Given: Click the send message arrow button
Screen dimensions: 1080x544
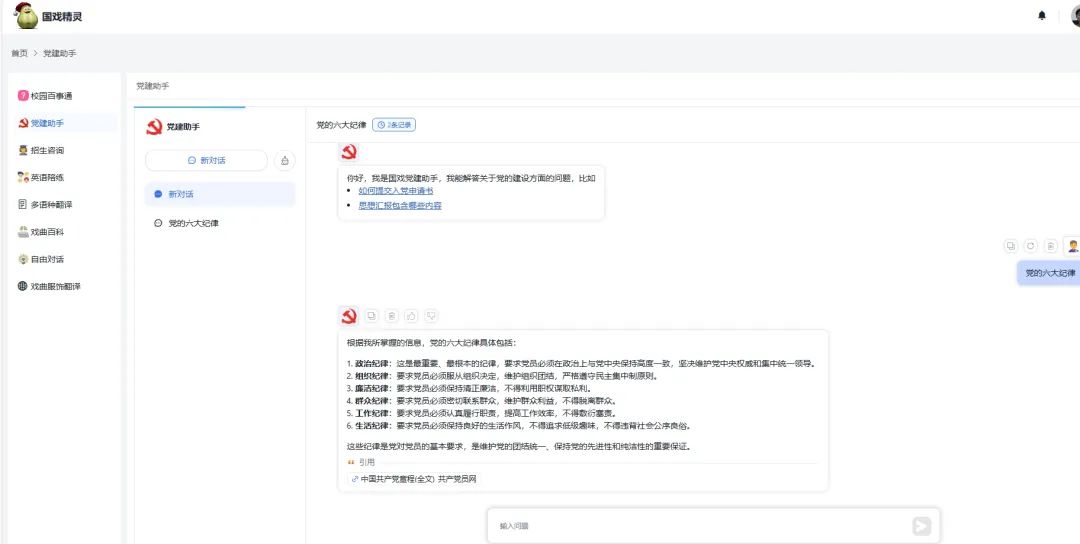Looking at the screenshot, I should pyautogui.click(x=922, y=526).
